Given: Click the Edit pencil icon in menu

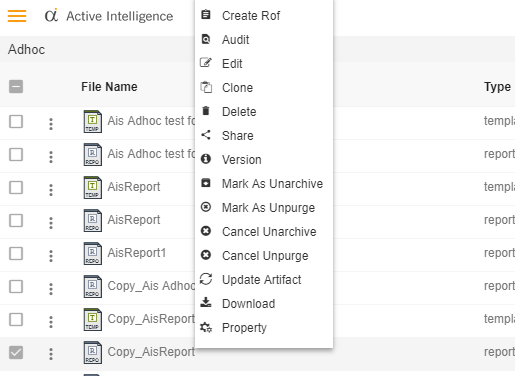Looking at the screenshot, I should click(206, 63).
